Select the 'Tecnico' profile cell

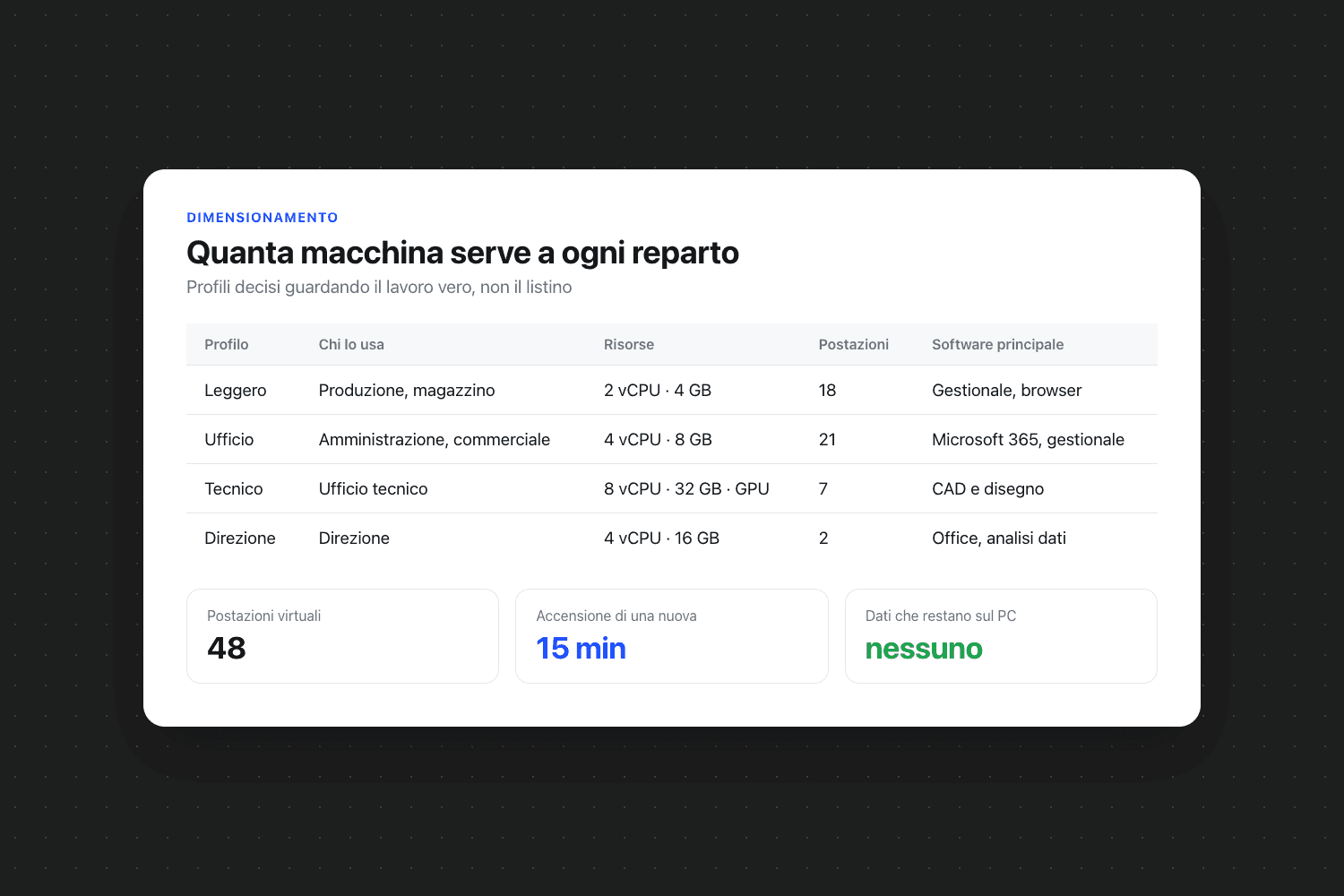pyautogui.click(x=234, y=488)
